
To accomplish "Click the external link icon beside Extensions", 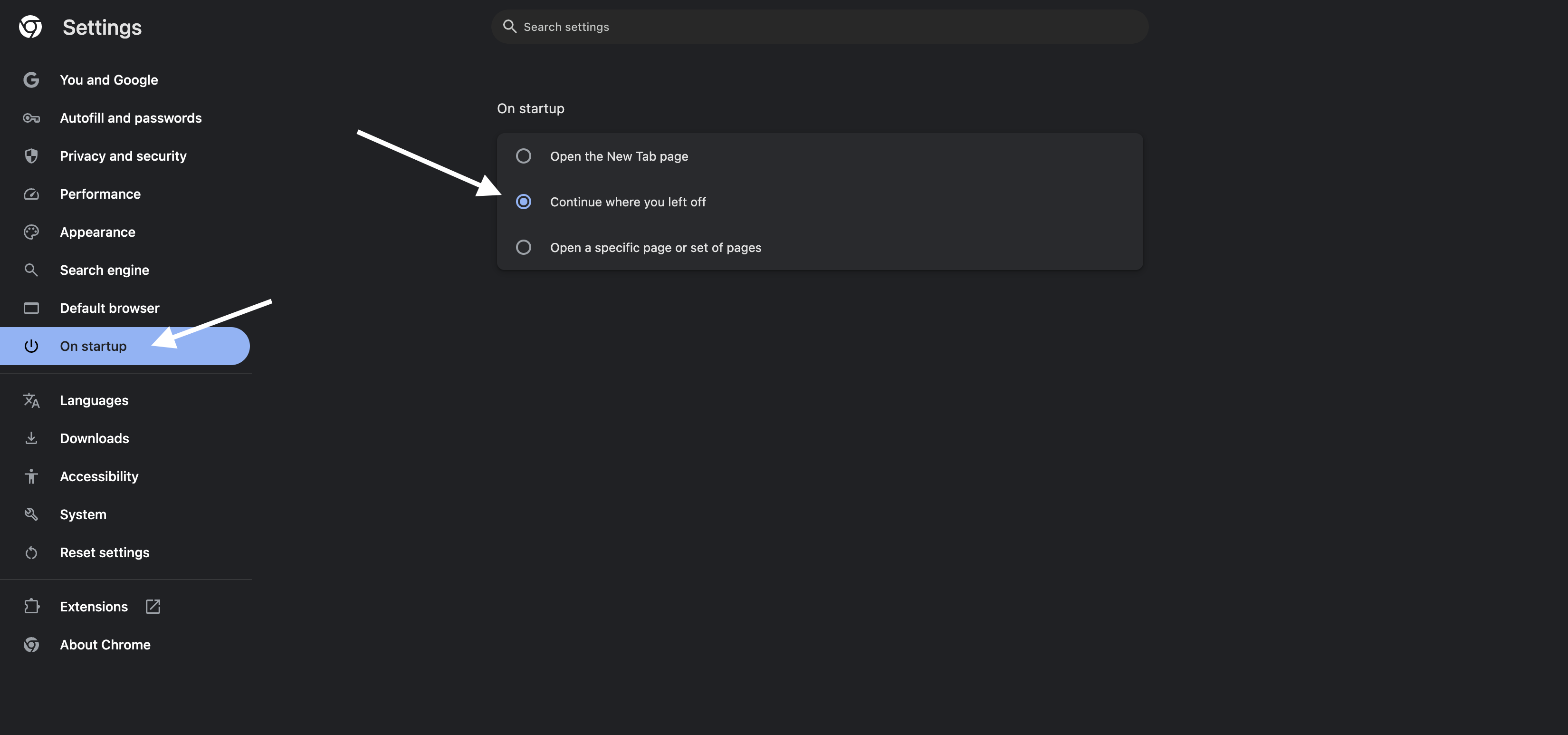I will coord(153,607).
